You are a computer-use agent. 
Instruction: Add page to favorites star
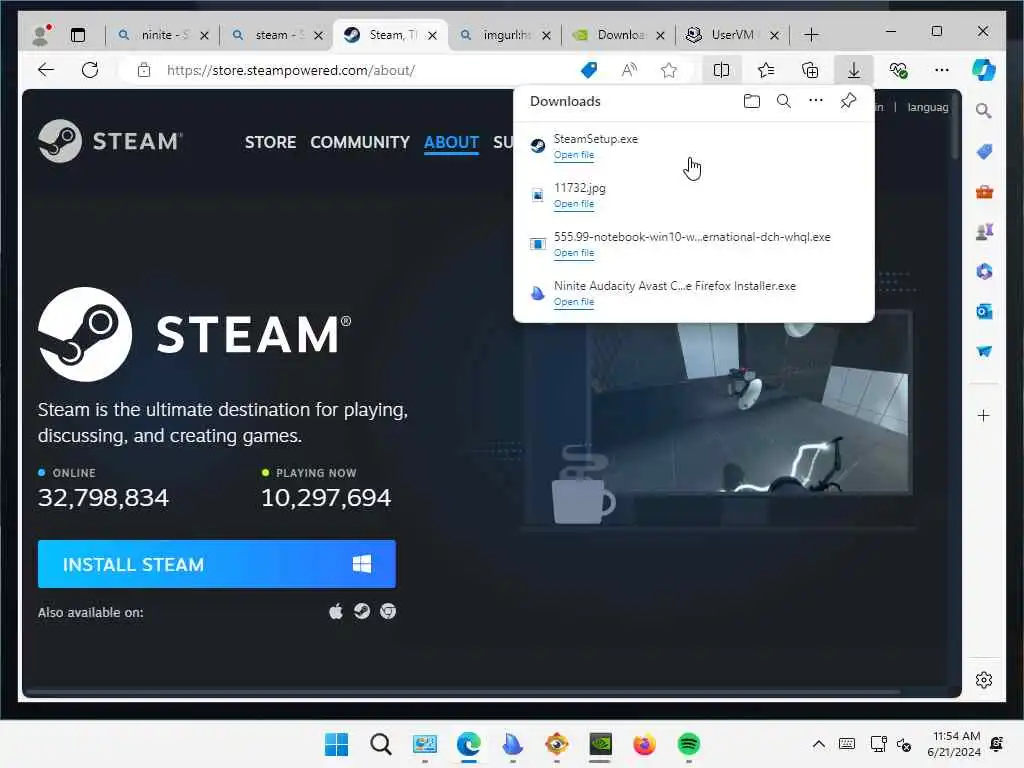[669, 70]
